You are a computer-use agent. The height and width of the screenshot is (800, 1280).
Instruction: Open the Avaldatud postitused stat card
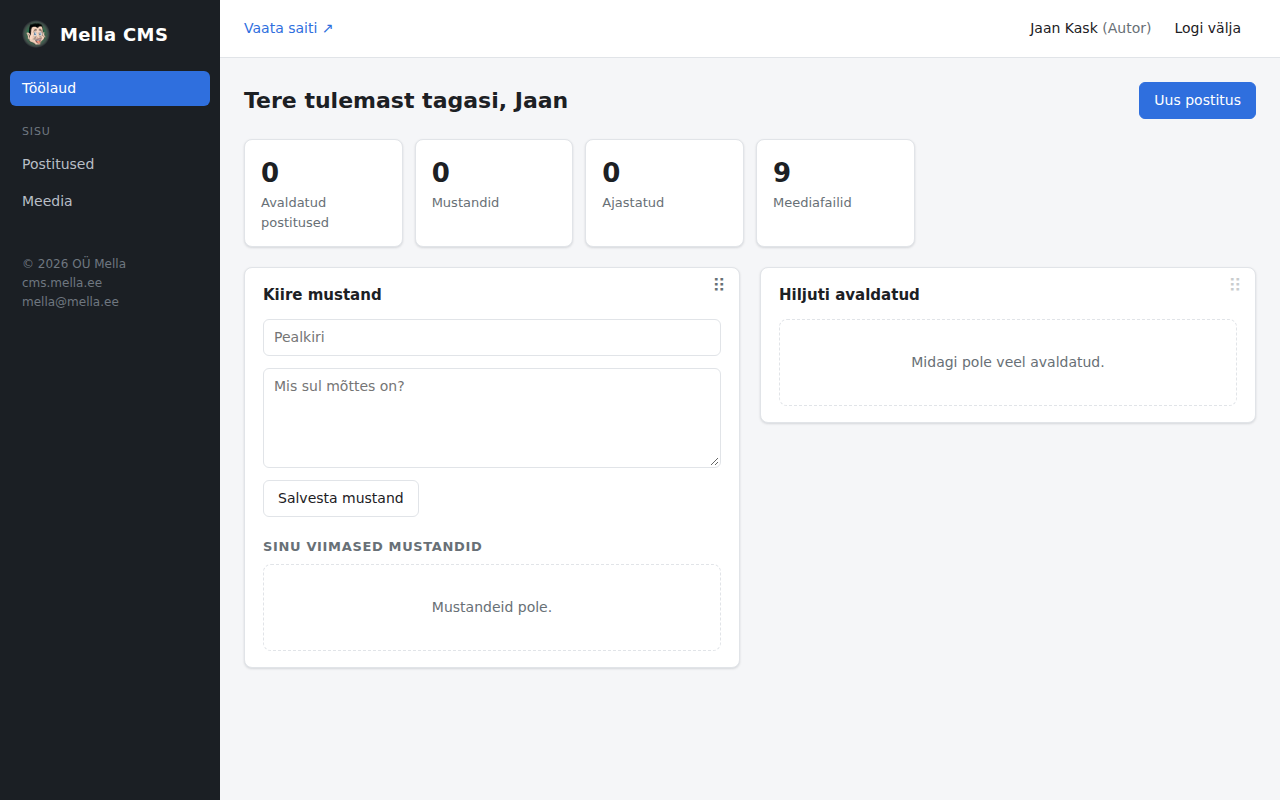pyautogui.click(x=324, y=193)
